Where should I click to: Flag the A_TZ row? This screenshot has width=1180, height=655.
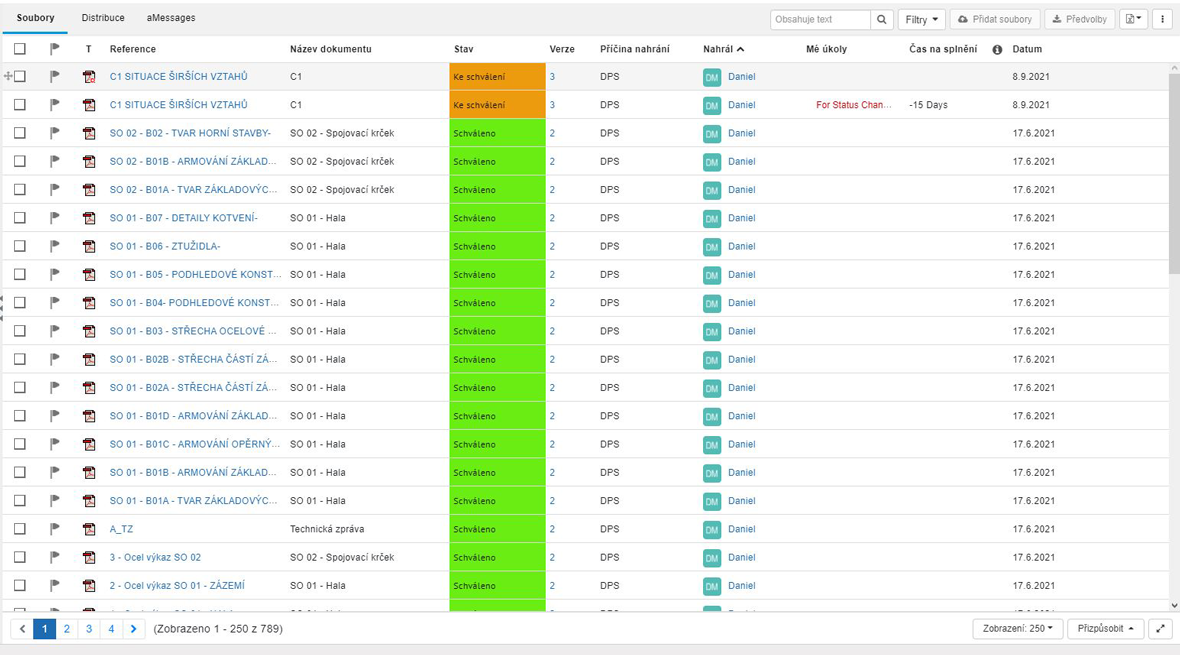click(54, 529)
